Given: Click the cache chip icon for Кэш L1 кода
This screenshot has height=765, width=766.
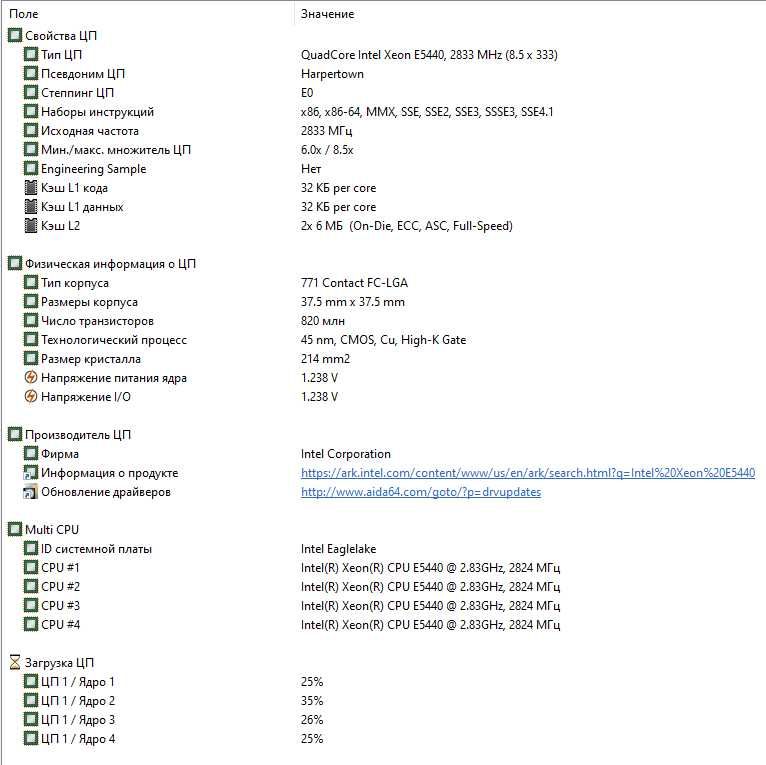Looking at the screenshot, I should click(30, 188).
